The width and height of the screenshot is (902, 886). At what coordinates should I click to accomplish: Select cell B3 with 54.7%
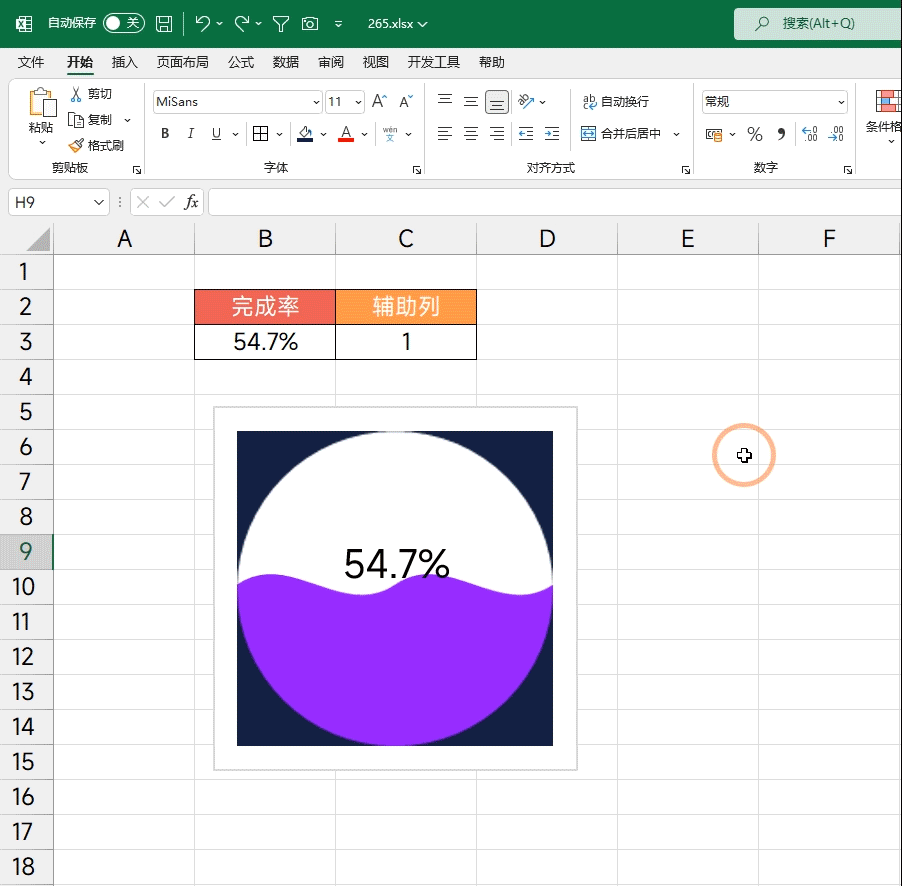click(x=265, y=342)
